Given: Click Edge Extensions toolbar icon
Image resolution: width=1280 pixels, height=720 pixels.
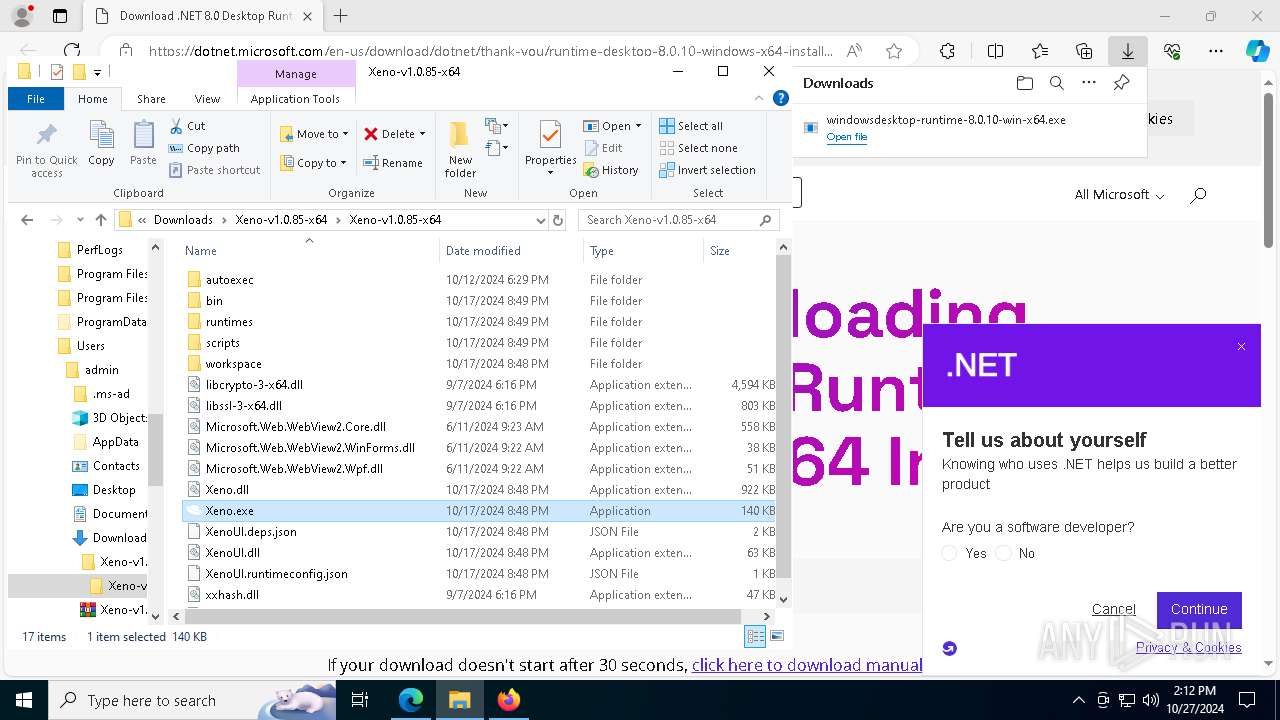Looking at the screenshot, I should point(947,51).
